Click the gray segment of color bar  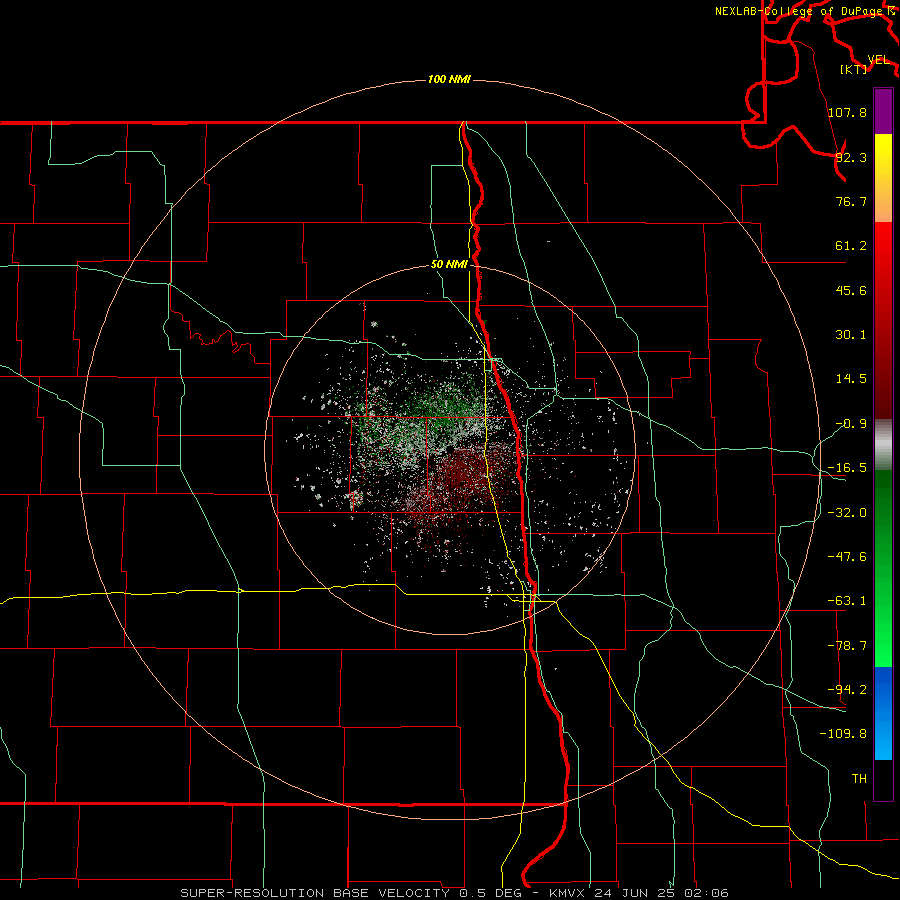click(883, 445)
